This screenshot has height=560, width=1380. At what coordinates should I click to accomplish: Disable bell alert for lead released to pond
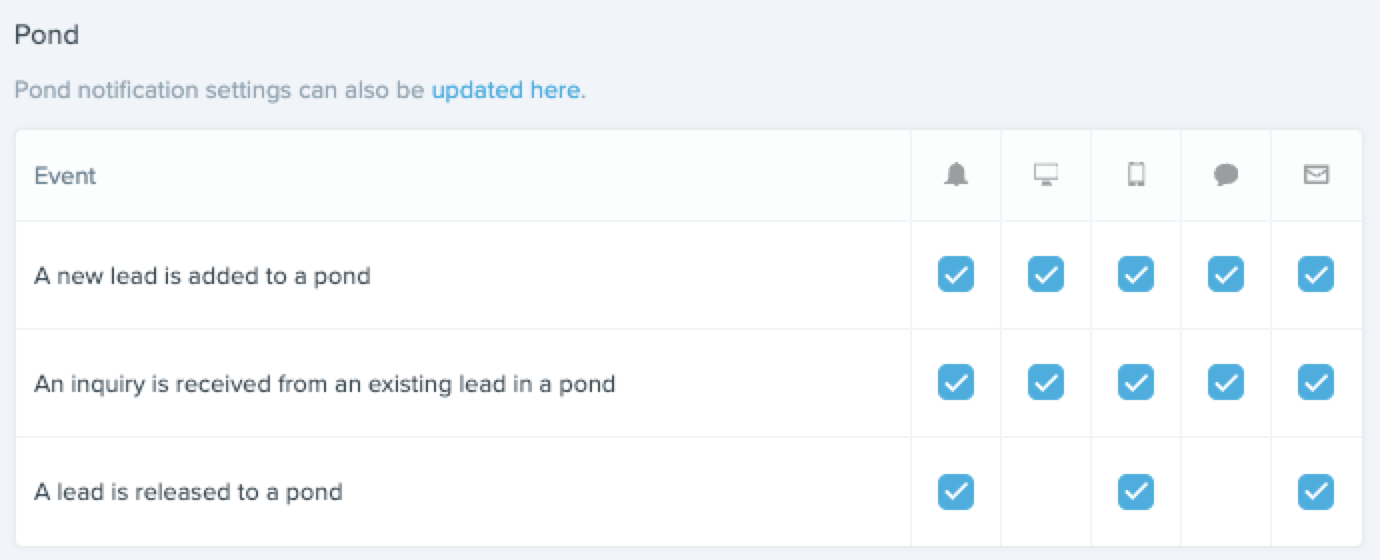[x=956, y=491]
